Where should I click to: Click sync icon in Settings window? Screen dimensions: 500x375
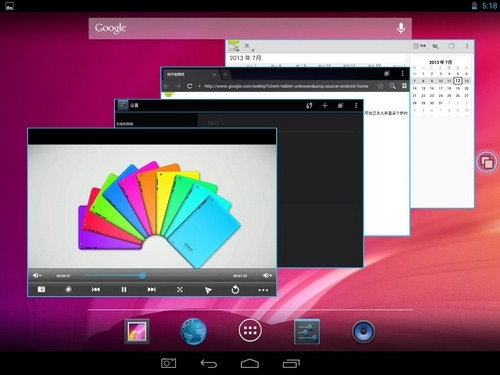[309, 106]
